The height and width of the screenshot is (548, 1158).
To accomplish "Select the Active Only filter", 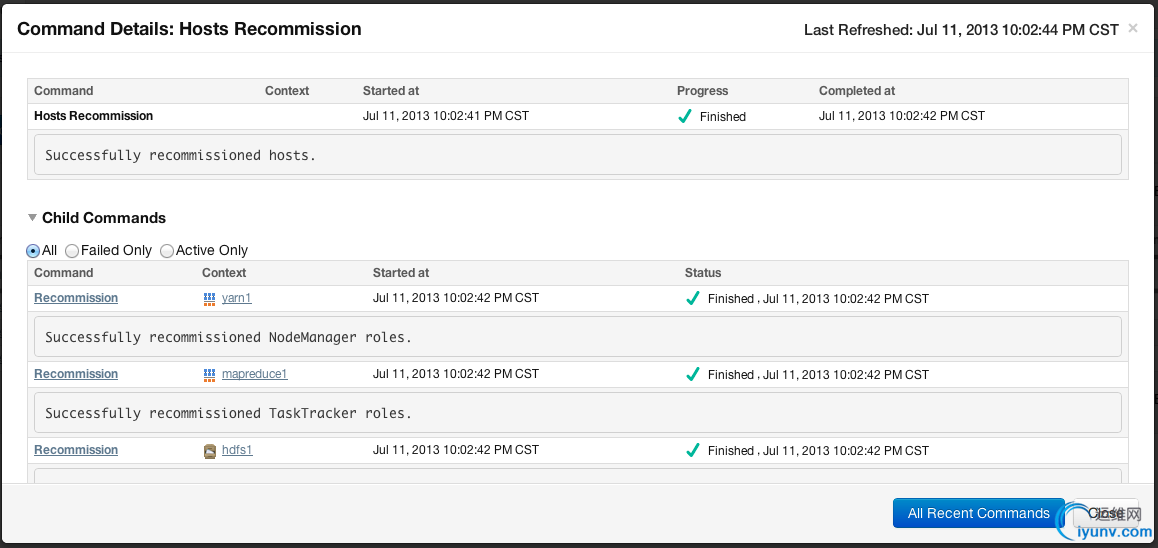I will coord(167,251).
